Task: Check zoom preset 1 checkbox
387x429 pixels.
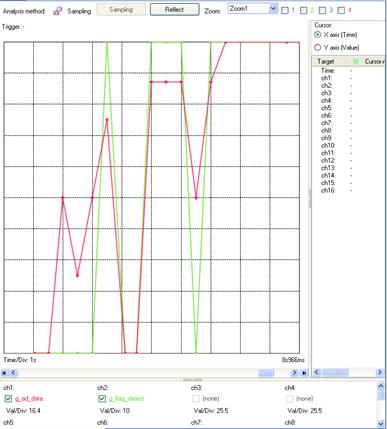Action: [x=285, y=11]
